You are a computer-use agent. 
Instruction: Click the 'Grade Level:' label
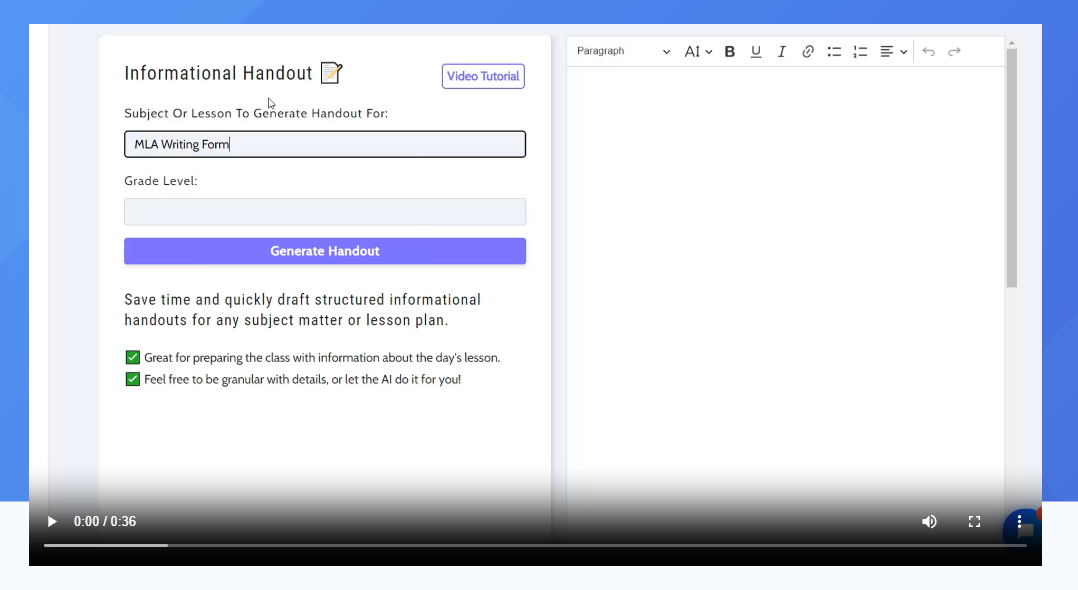tap(161, 181)
